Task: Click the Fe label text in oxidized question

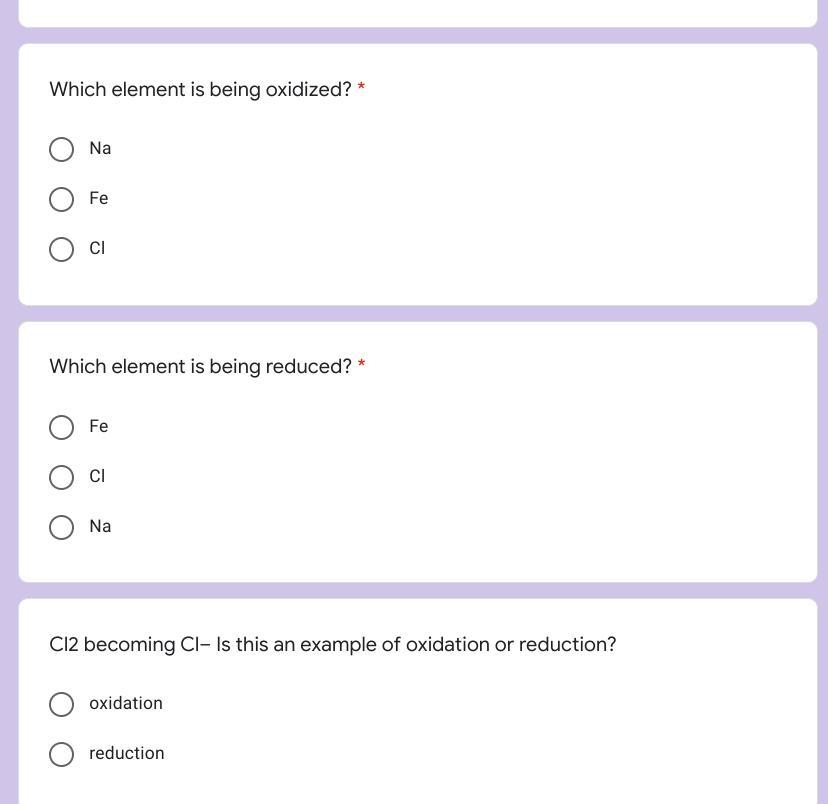Action: [98, 199]
